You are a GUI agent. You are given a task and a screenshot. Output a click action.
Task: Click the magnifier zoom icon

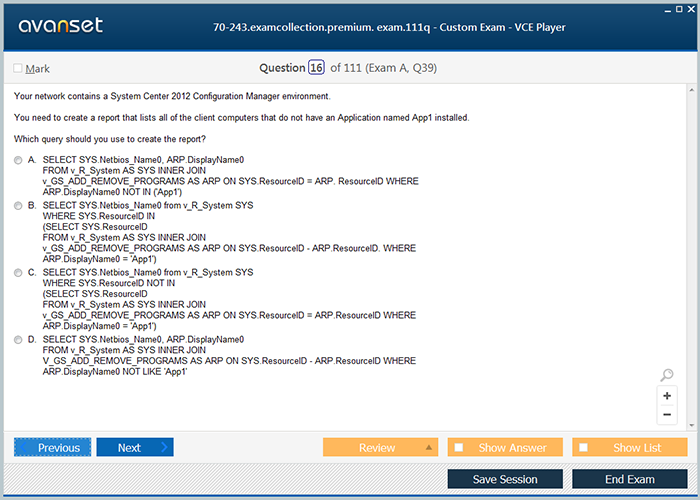point(667,375)
